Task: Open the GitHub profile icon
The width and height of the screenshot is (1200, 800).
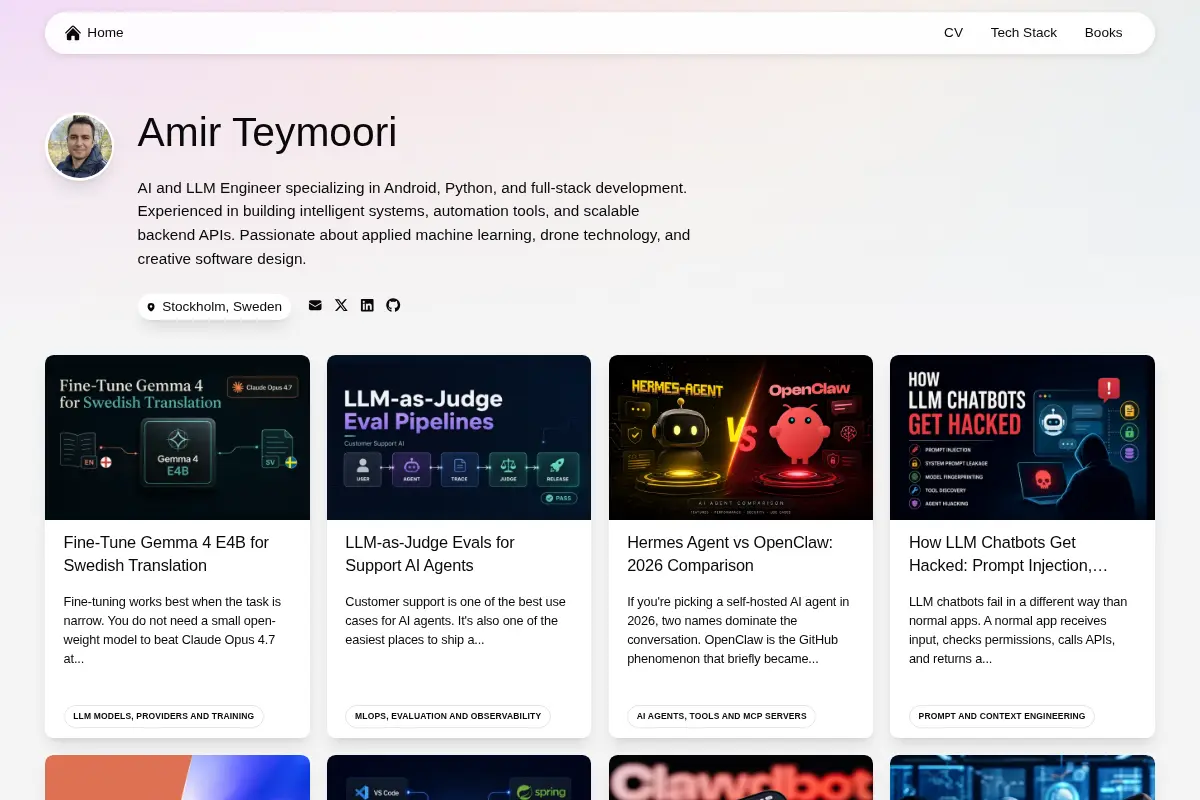Action: click(393, 305)
